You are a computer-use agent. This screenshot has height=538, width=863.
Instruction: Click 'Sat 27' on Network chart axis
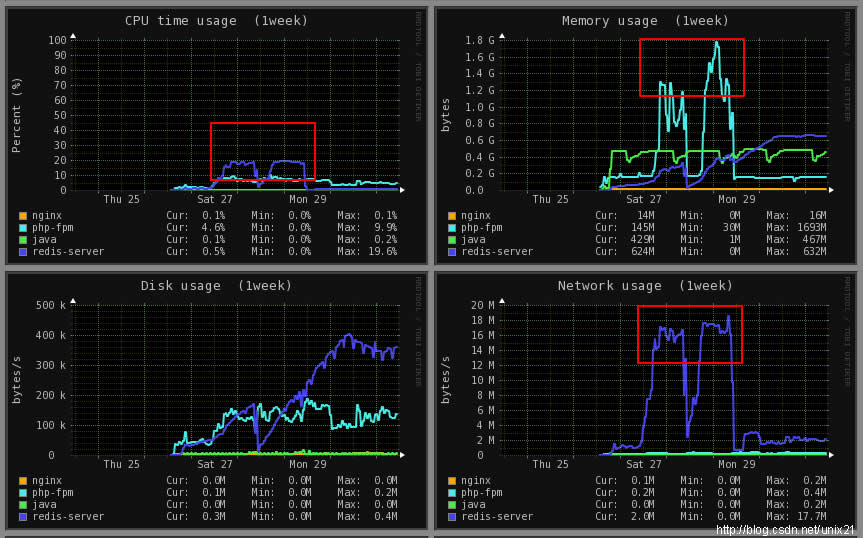[644, 465]
